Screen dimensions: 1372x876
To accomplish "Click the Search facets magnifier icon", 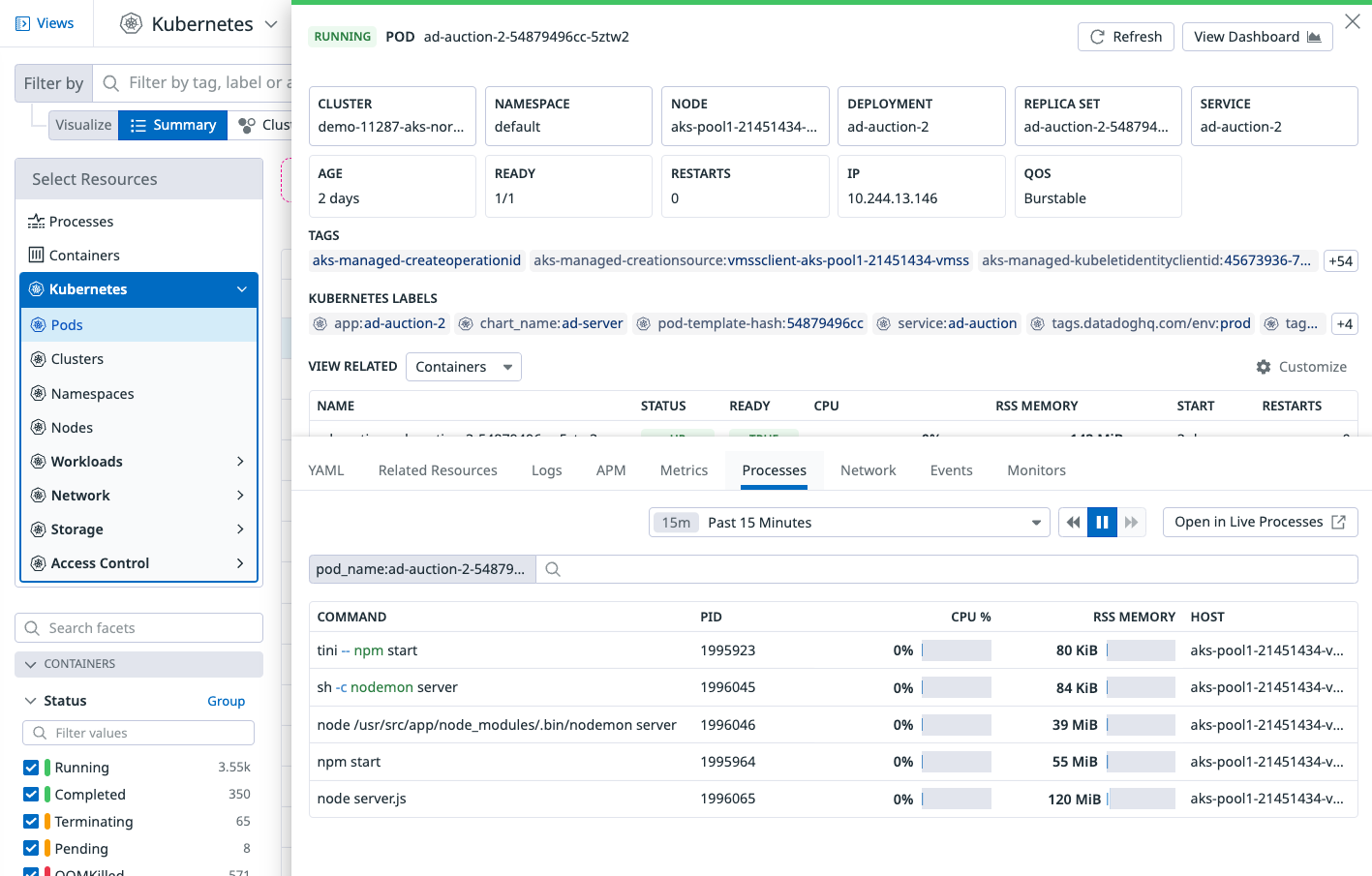I will coord(32,628).
